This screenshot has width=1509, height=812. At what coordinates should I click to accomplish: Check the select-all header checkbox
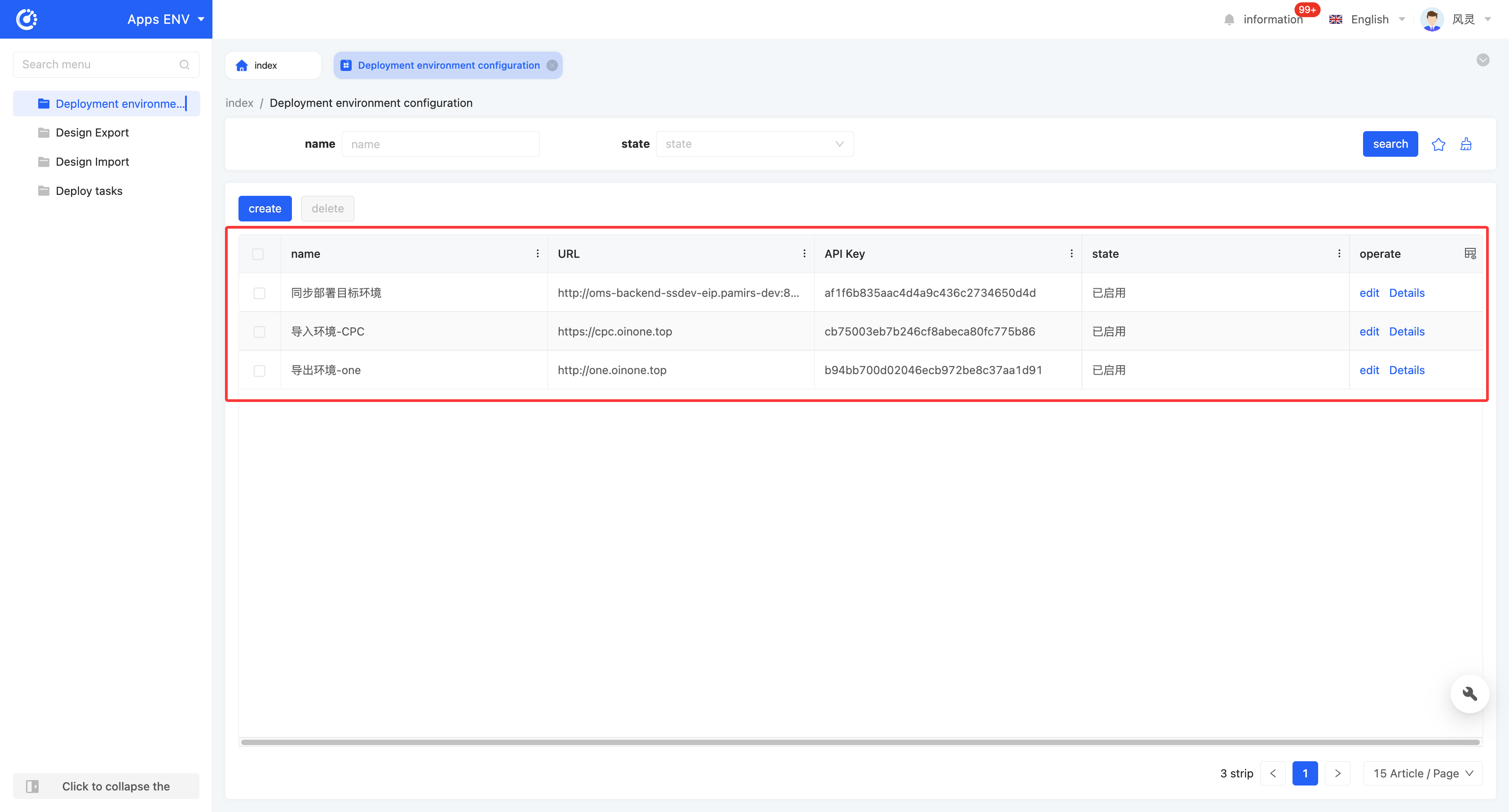(x=258, y=254)
